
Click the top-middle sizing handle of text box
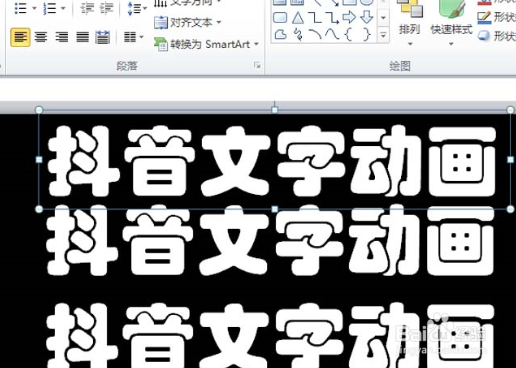275,110
